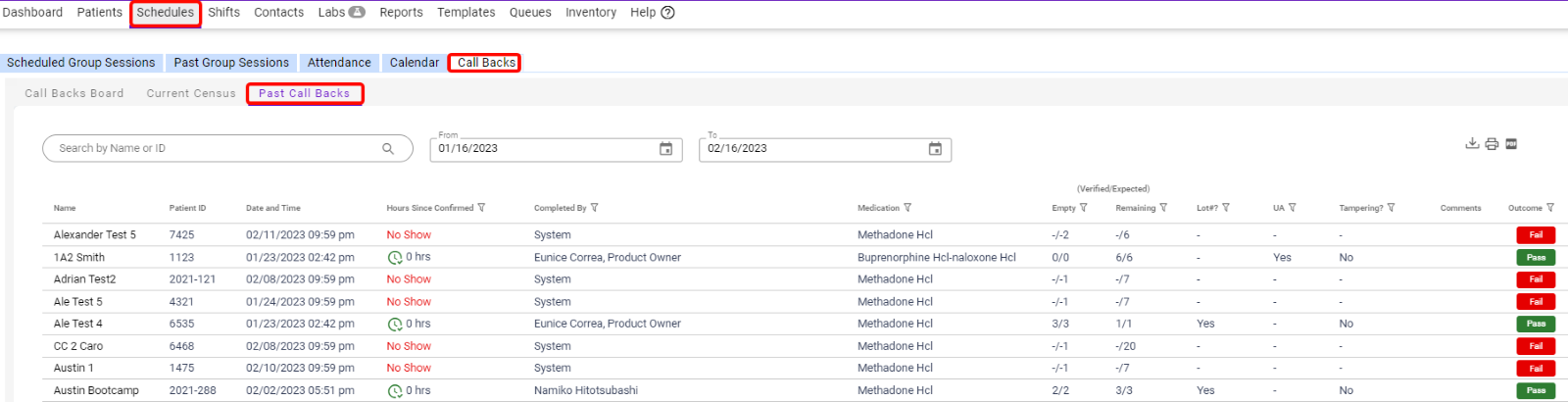Open the From date calendar picker

[665, 149]
